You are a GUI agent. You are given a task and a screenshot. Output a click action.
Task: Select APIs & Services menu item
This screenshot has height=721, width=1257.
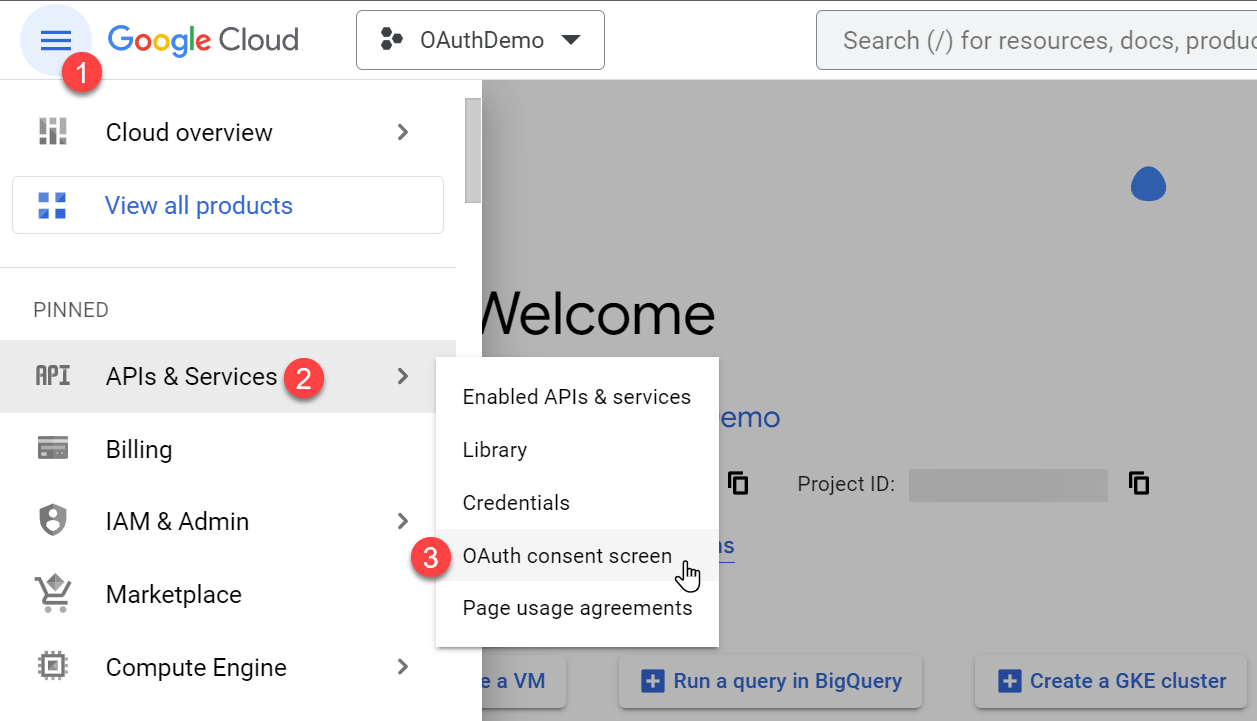pyautogui.click(x=228, y=376)
